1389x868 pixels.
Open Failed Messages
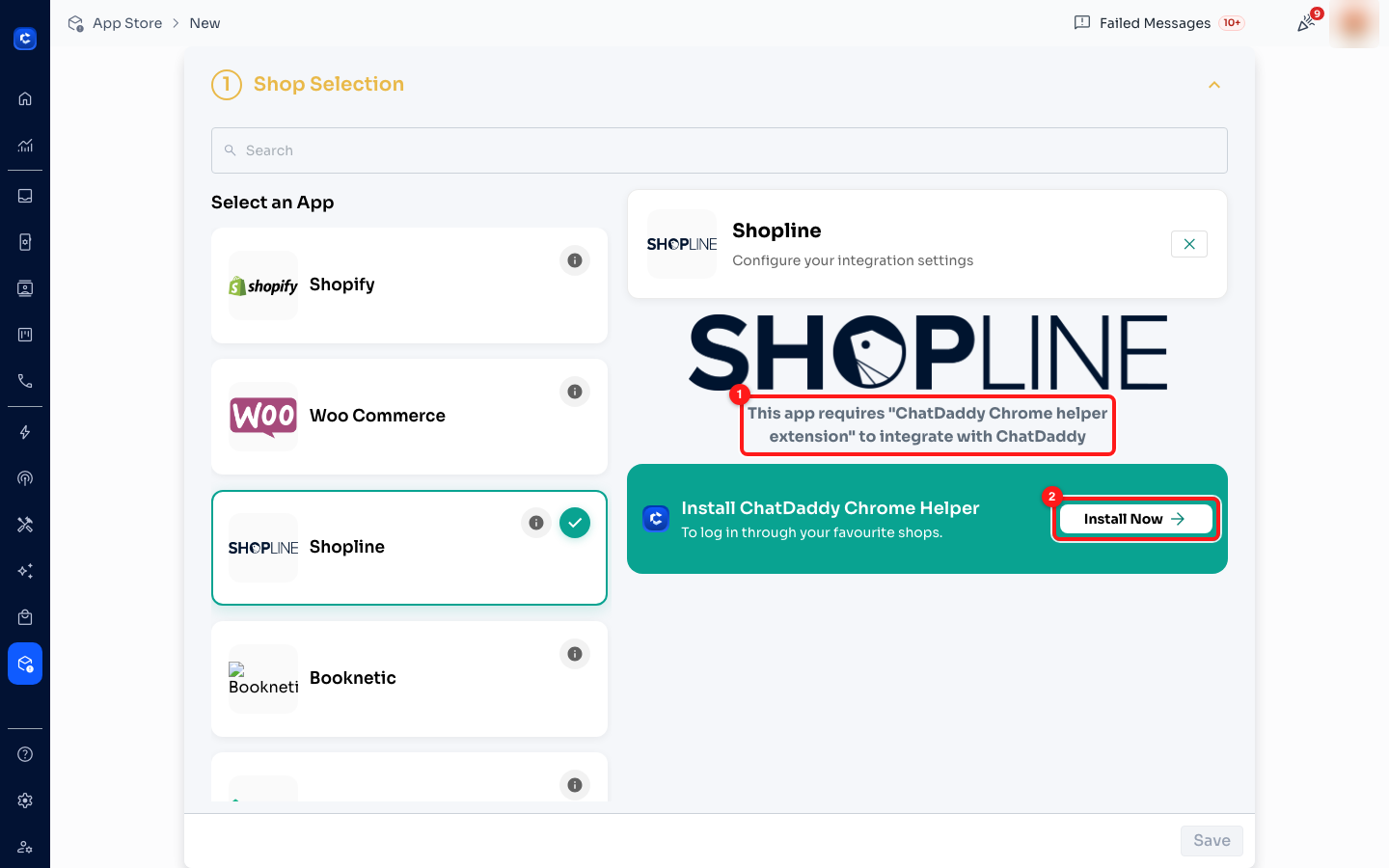[x=1155, y=23]
